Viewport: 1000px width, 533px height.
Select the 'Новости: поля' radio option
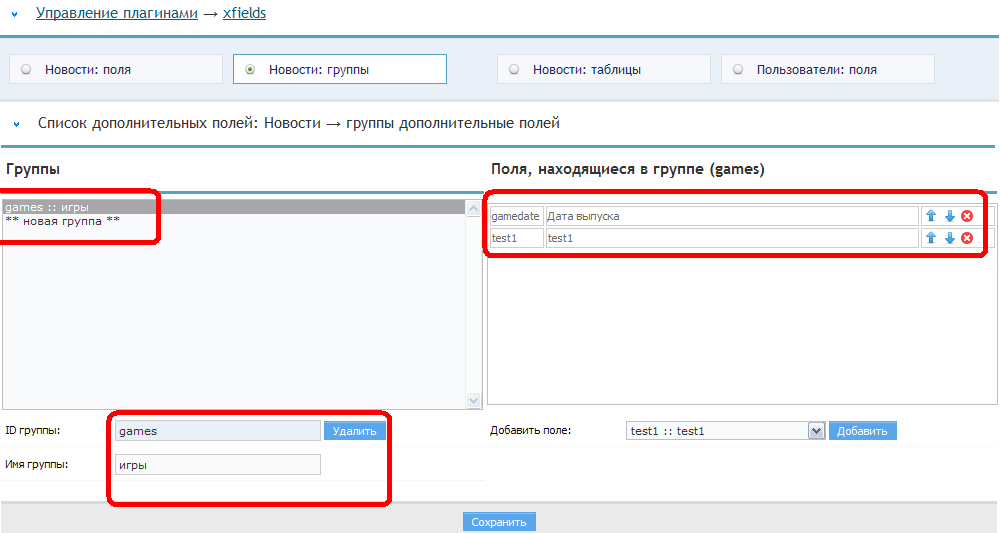pyautogui.click(x=26, y=70)
